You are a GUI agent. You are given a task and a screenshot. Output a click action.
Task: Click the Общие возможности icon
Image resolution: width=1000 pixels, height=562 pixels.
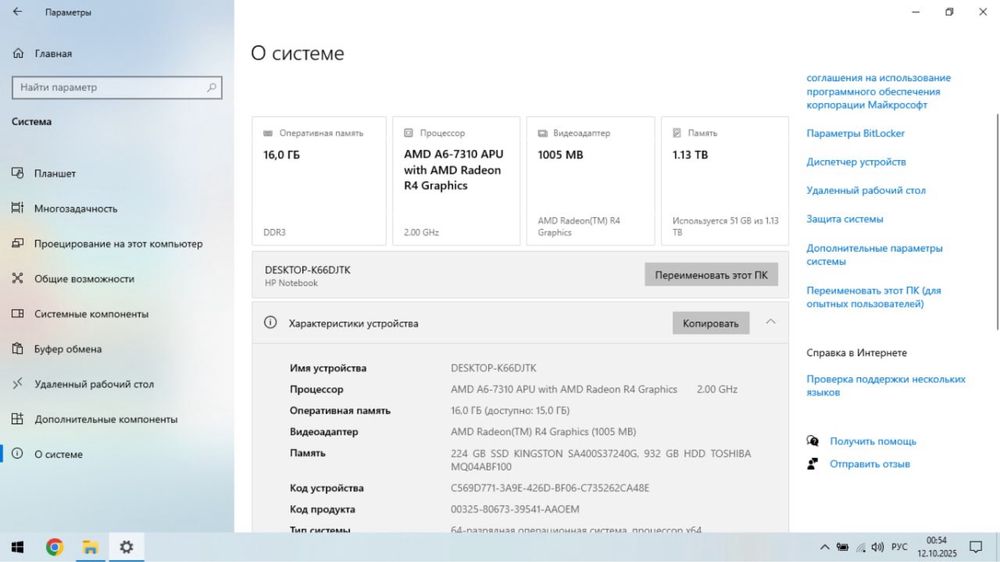click(17, 278)
